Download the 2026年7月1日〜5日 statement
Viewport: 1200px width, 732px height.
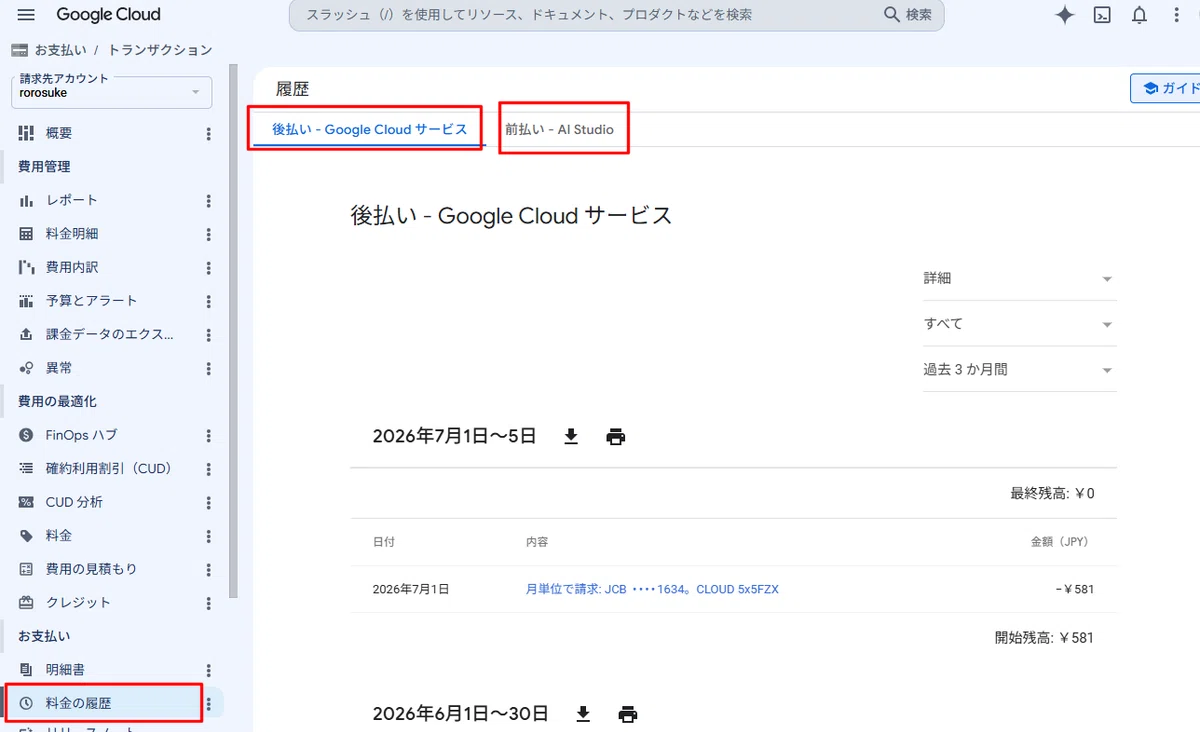click(x=571, y=436)
